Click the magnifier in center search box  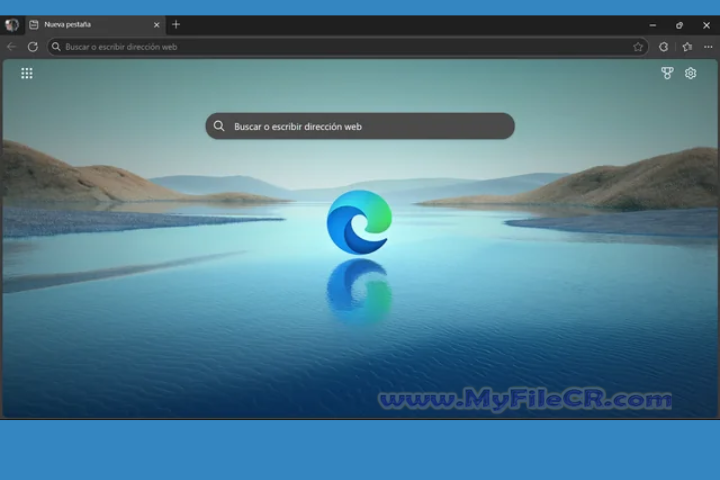219,126
